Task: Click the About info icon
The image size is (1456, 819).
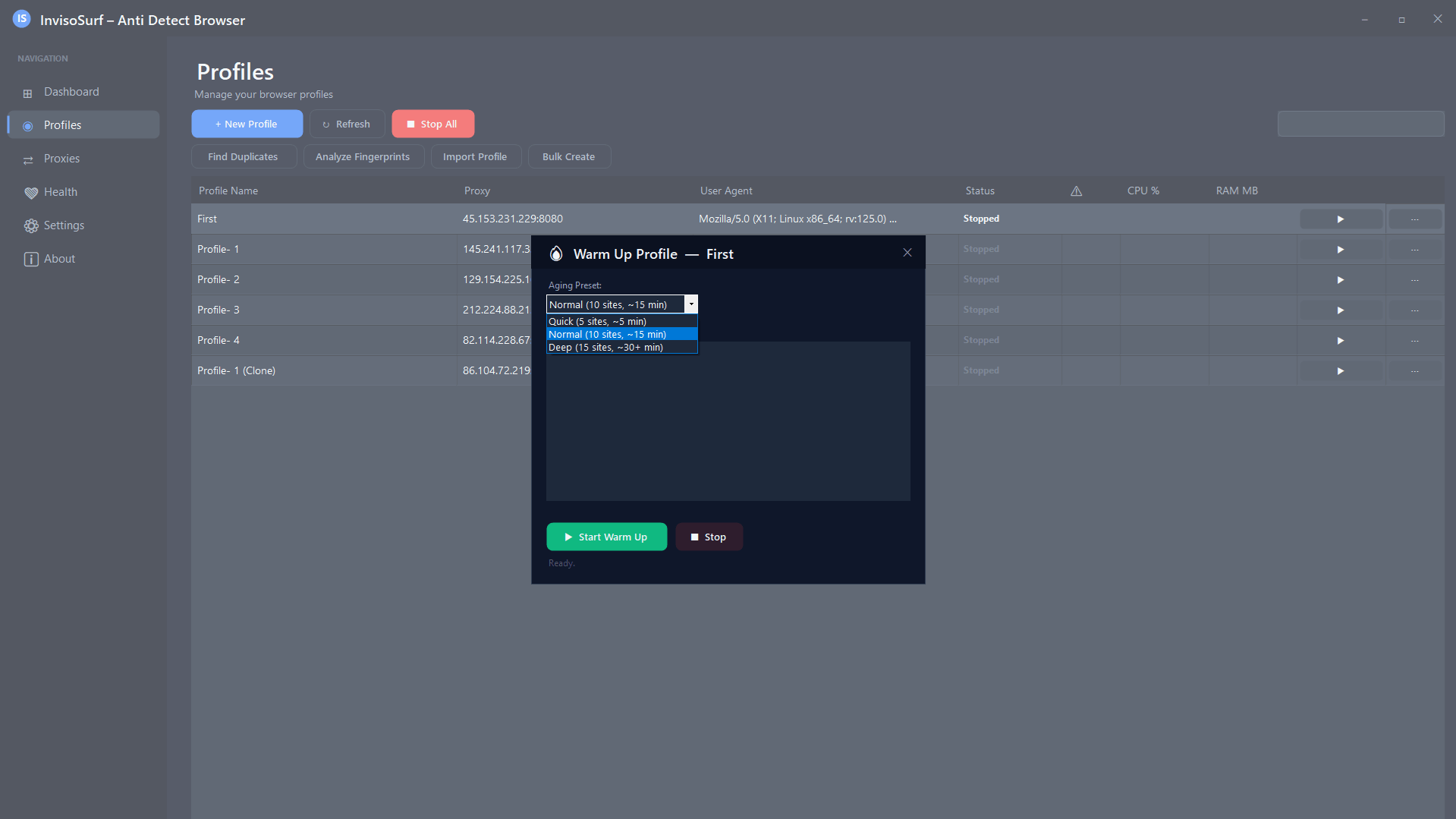Action: [31, 260]
